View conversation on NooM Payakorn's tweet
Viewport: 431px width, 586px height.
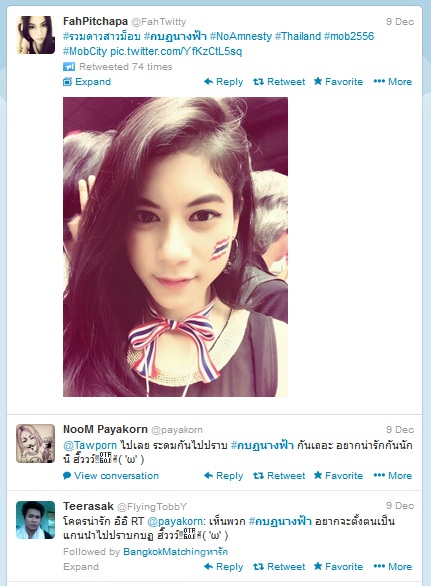111,475
